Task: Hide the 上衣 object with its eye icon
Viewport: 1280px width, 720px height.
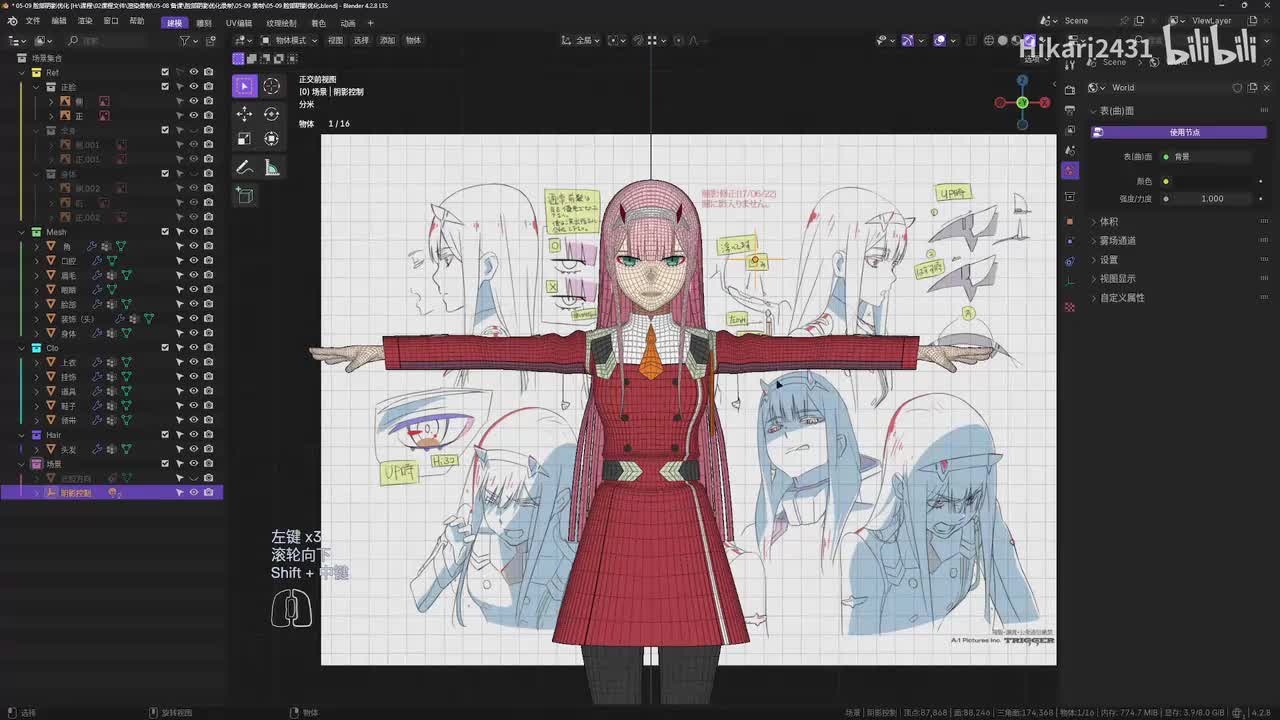Action: (x=194, y=363)
